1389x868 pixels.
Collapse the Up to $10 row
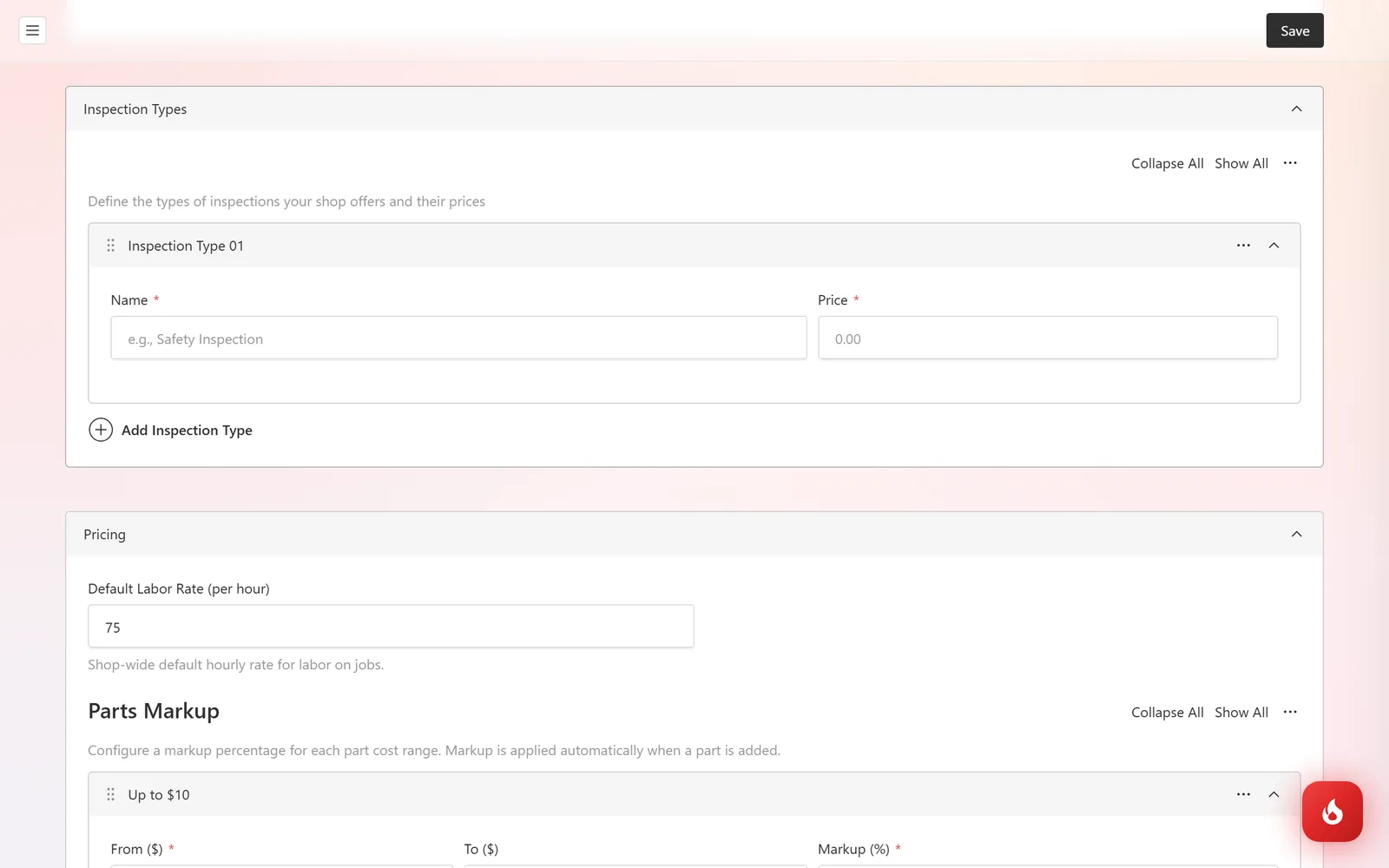1274,794
